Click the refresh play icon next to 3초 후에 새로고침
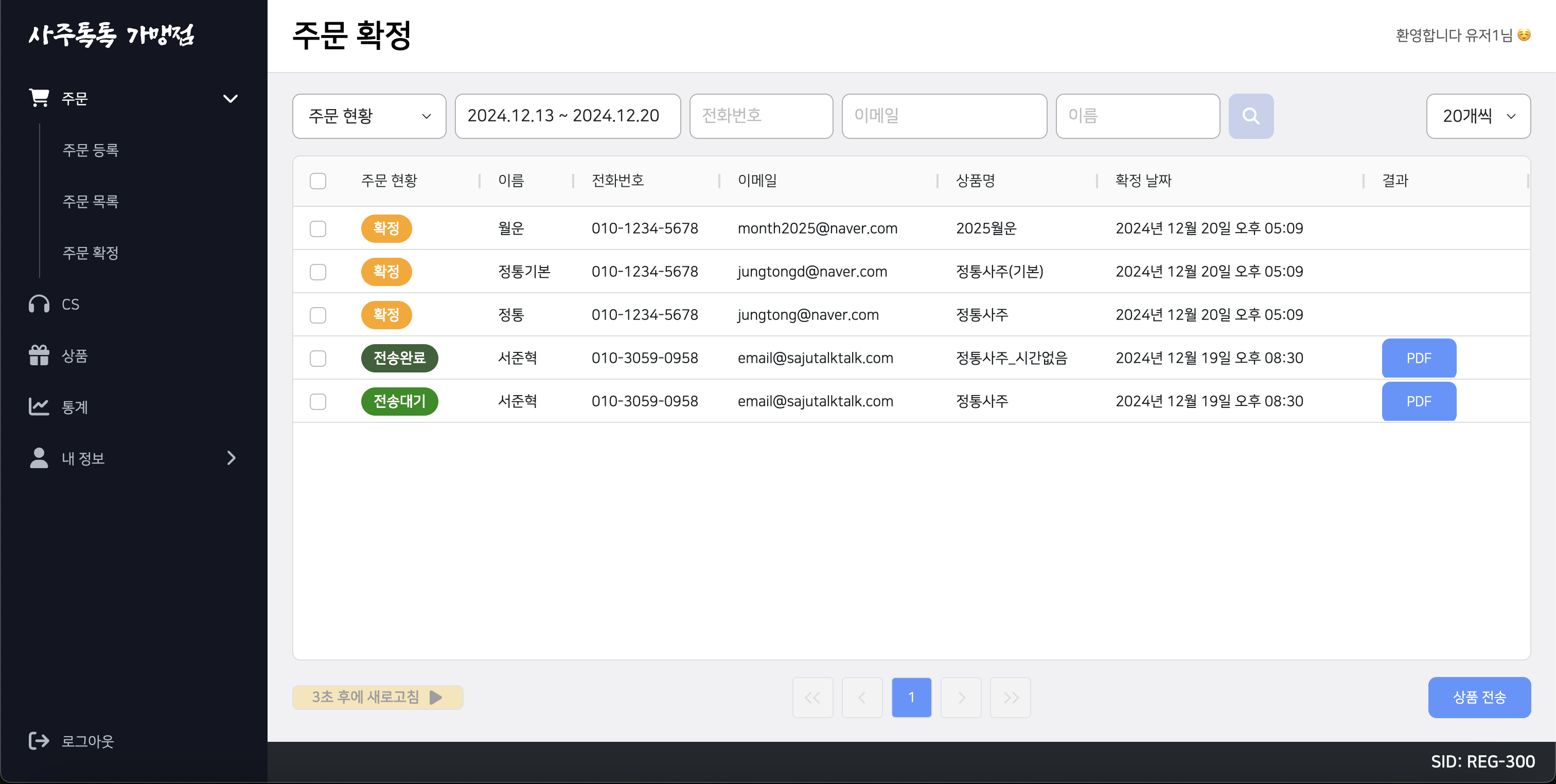Viewport: 1556px width, 784px height. point(436,697)
